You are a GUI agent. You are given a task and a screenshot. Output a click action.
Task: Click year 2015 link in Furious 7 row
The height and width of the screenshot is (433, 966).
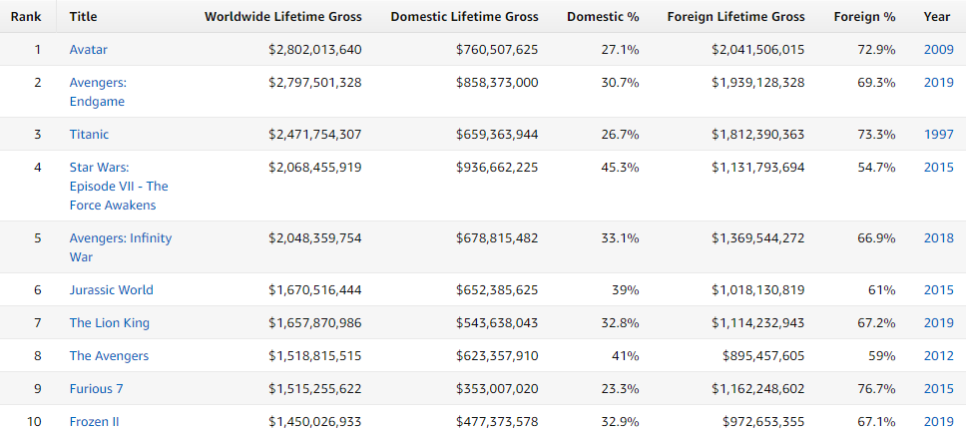click(x=938, y=389)
